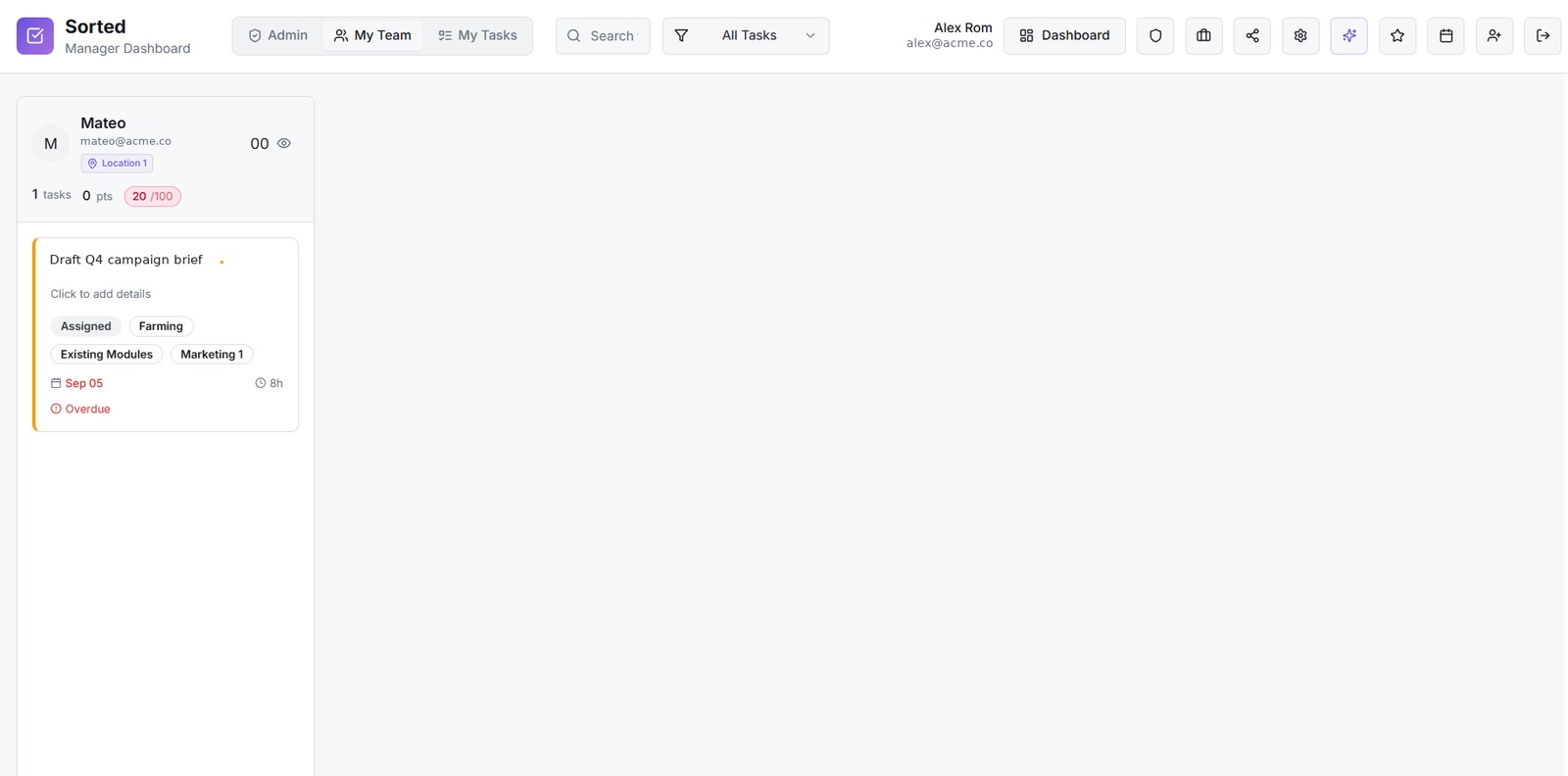Click Alex Rom user name

[963, 27]
